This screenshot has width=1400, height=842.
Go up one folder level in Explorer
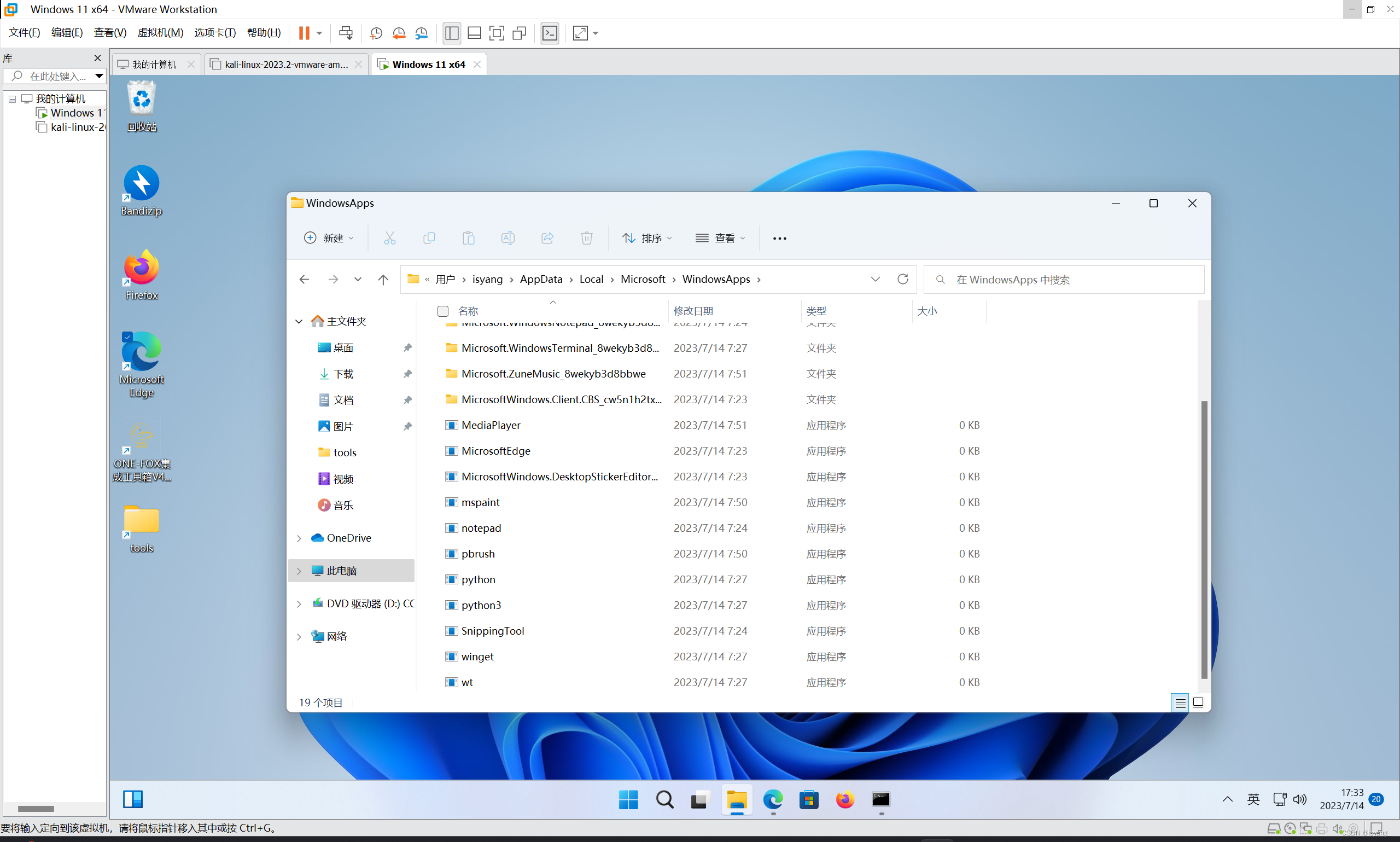coord(383,279)
